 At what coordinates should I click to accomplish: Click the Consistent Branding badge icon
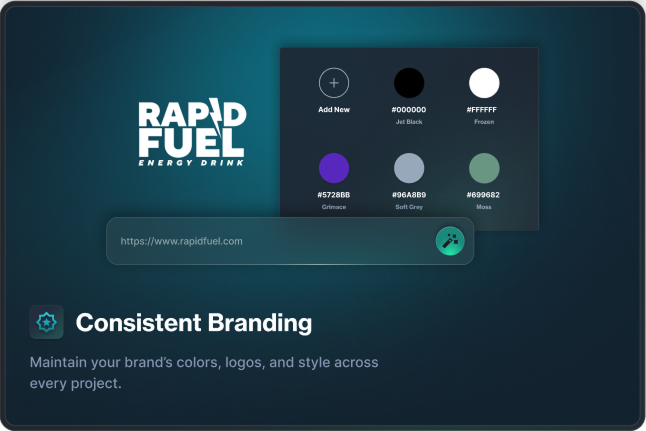pos(46,322)
